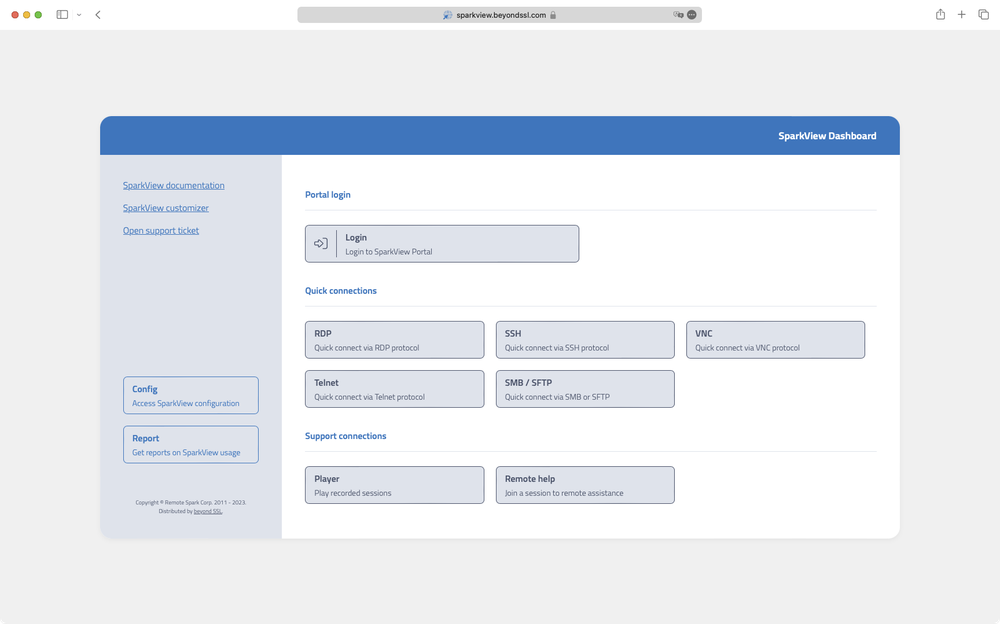Open Report for SparkView usage
The width and height of the screenshot is (1000, 624).
(191, 445)
